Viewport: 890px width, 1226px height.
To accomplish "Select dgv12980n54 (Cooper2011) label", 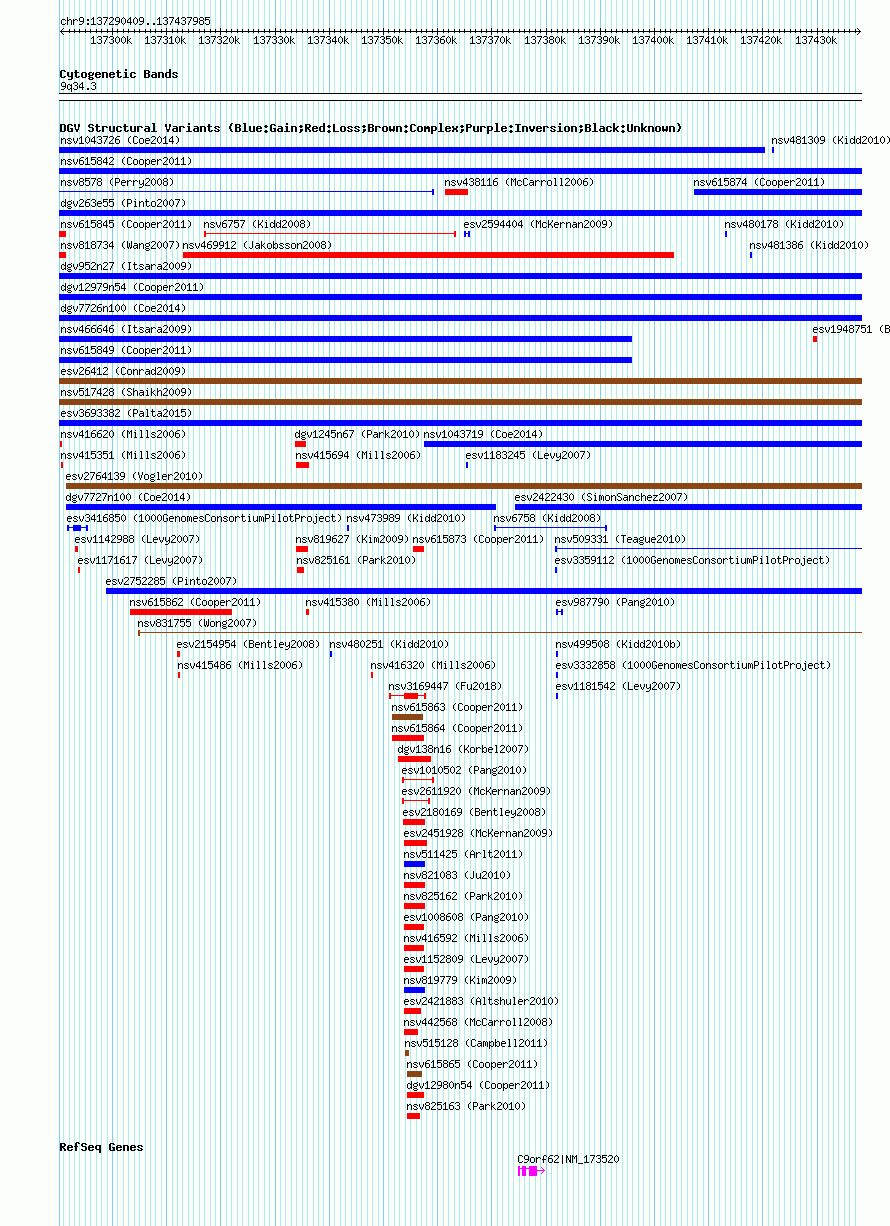I will [x=478, y=1085].
